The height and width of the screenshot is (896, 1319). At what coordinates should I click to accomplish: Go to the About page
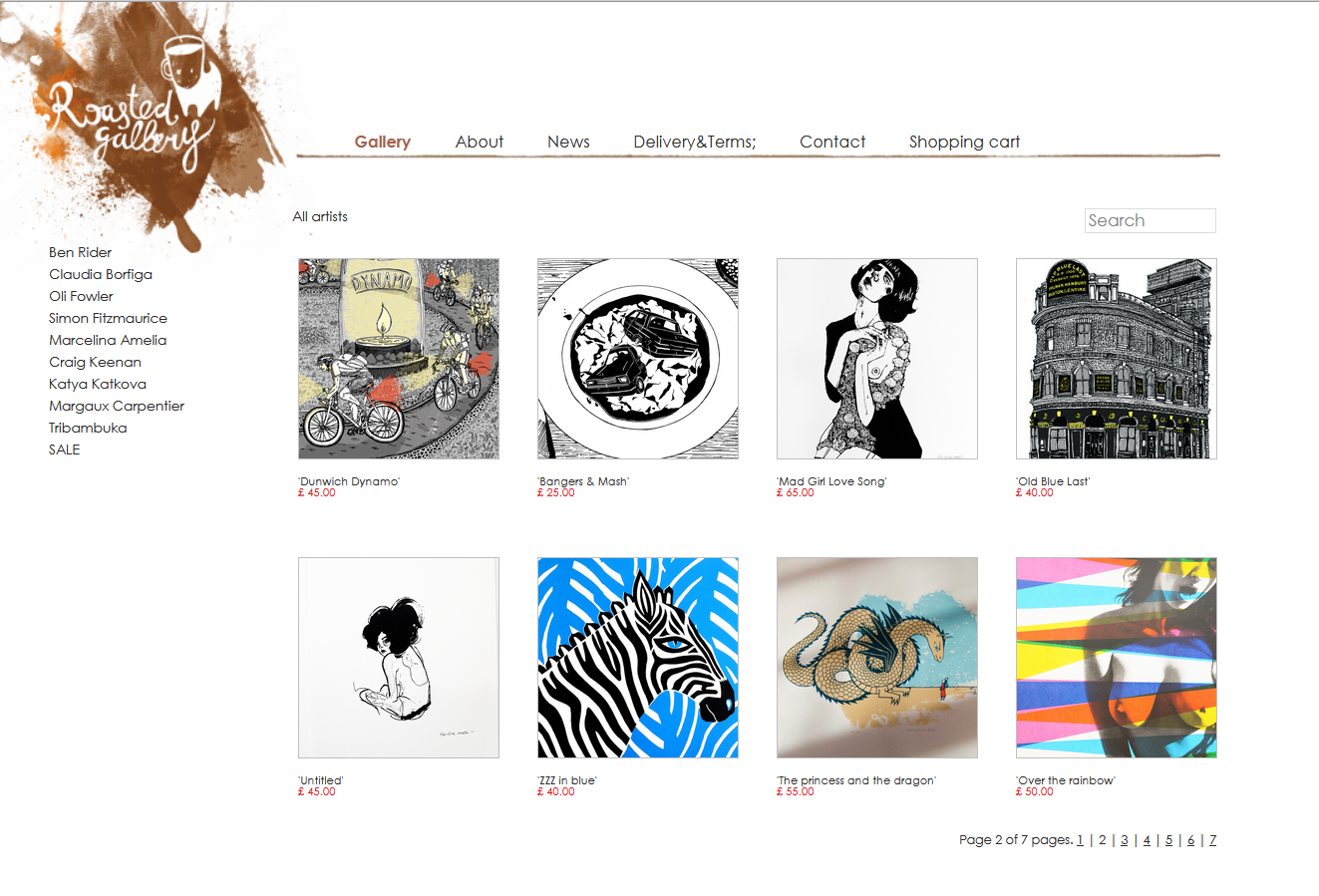[x=480, y=142]
